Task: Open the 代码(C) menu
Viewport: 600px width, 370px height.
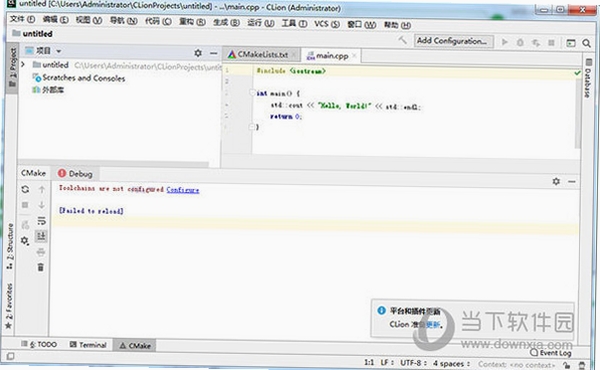Action: [158, 21]
